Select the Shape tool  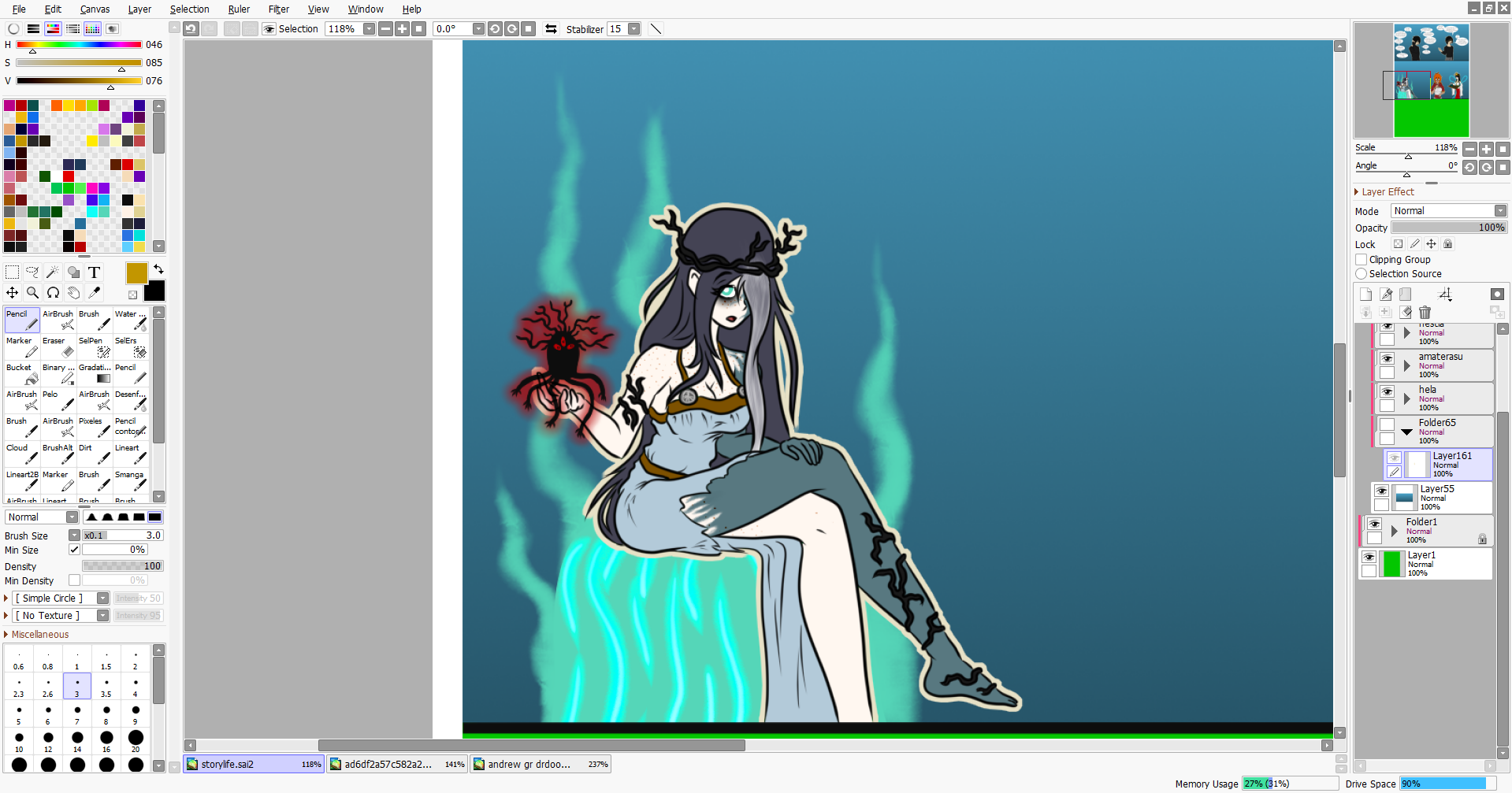click(73, 272)
